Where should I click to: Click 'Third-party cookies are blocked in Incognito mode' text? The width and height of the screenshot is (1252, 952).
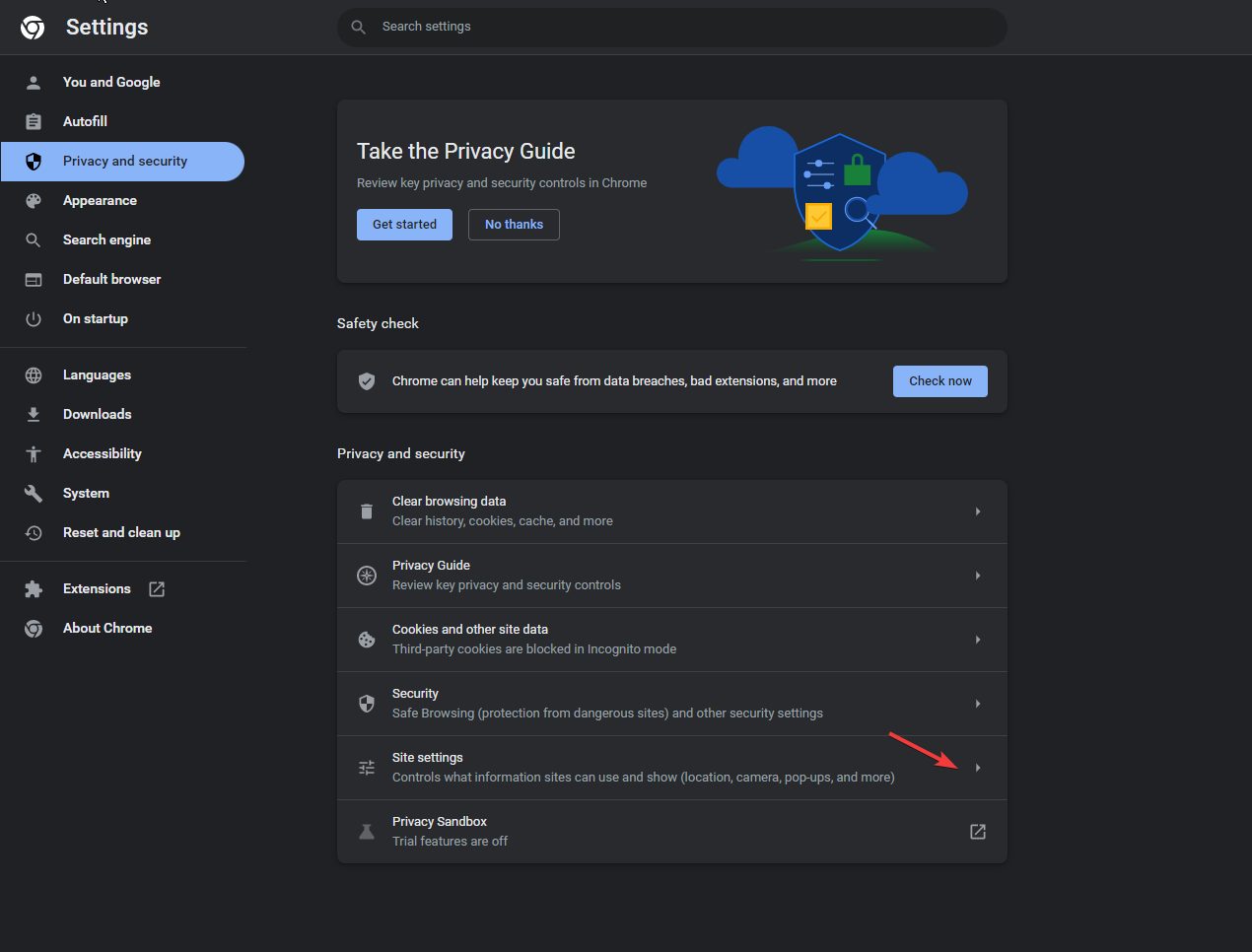[x=534, y=649]
